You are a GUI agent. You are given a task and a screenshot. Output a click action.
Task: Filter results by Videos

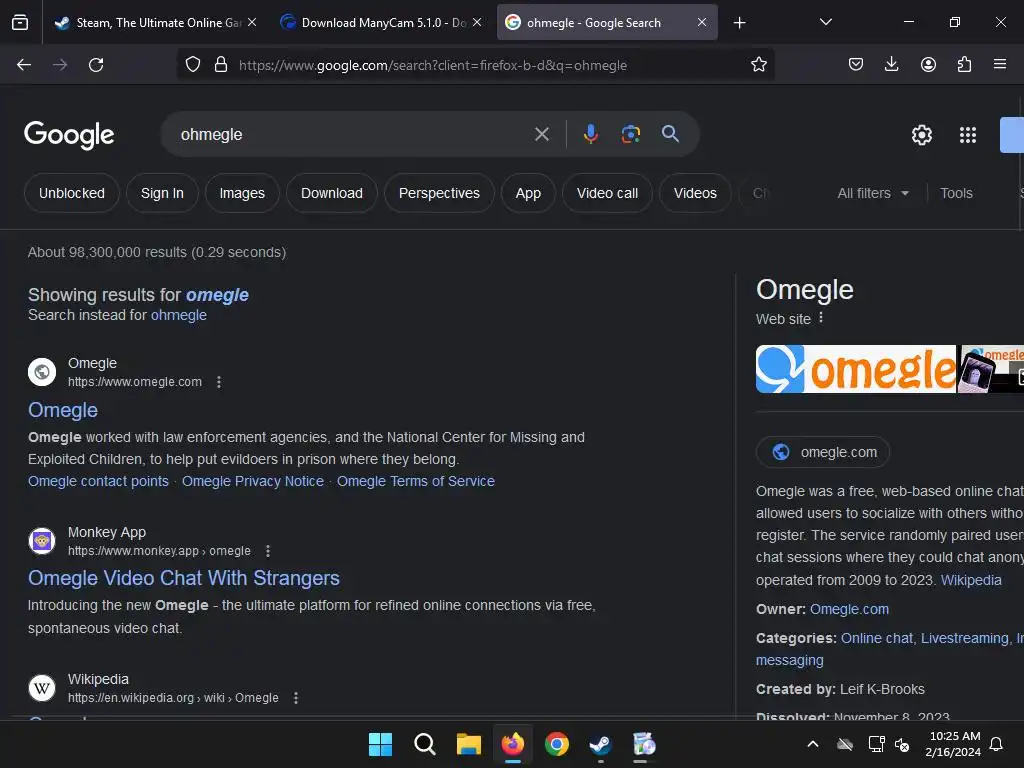pos(695,193)
